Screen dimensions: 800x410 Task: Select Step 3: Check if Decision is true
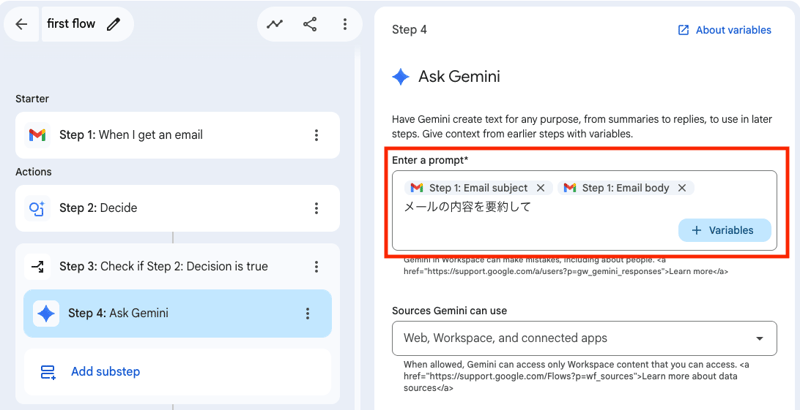[x=165, y=267]
